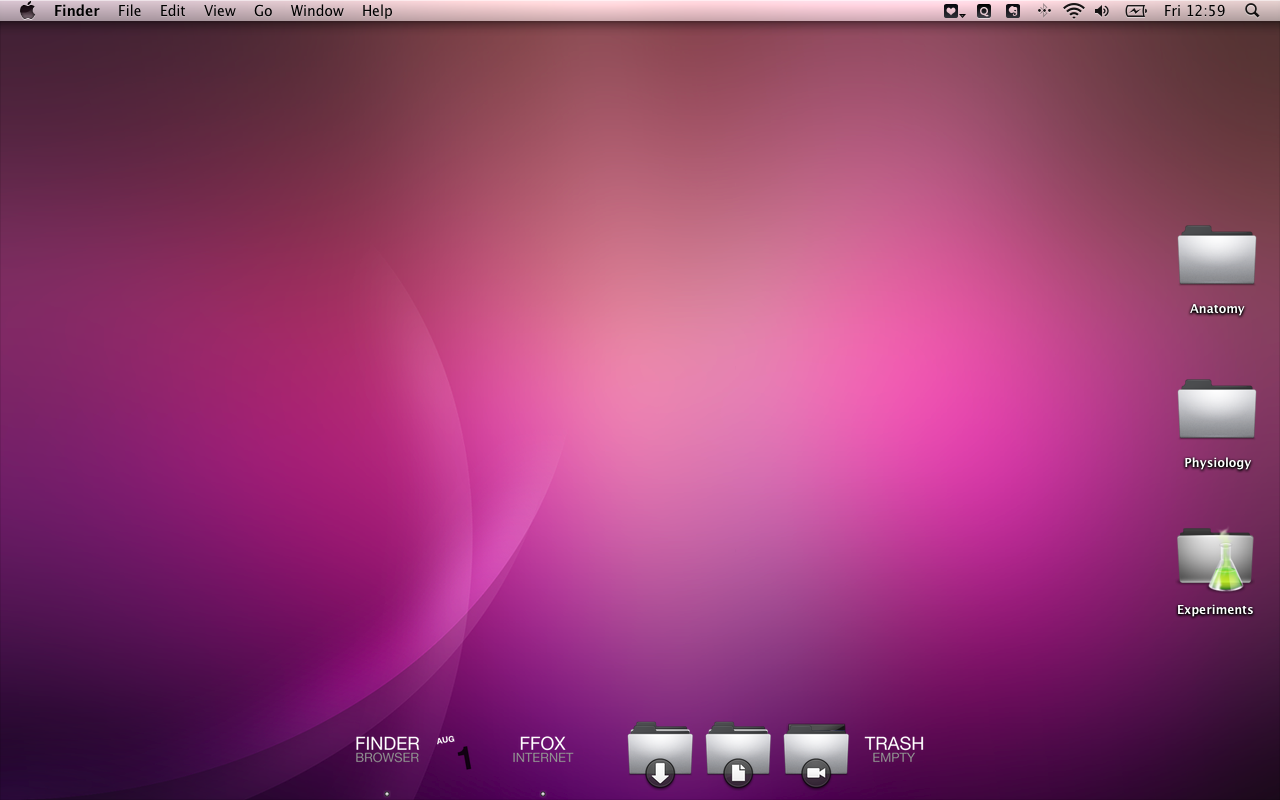The image size is (1280, 800).
Task: Open the Finder application menu
Action: [76, 11]
